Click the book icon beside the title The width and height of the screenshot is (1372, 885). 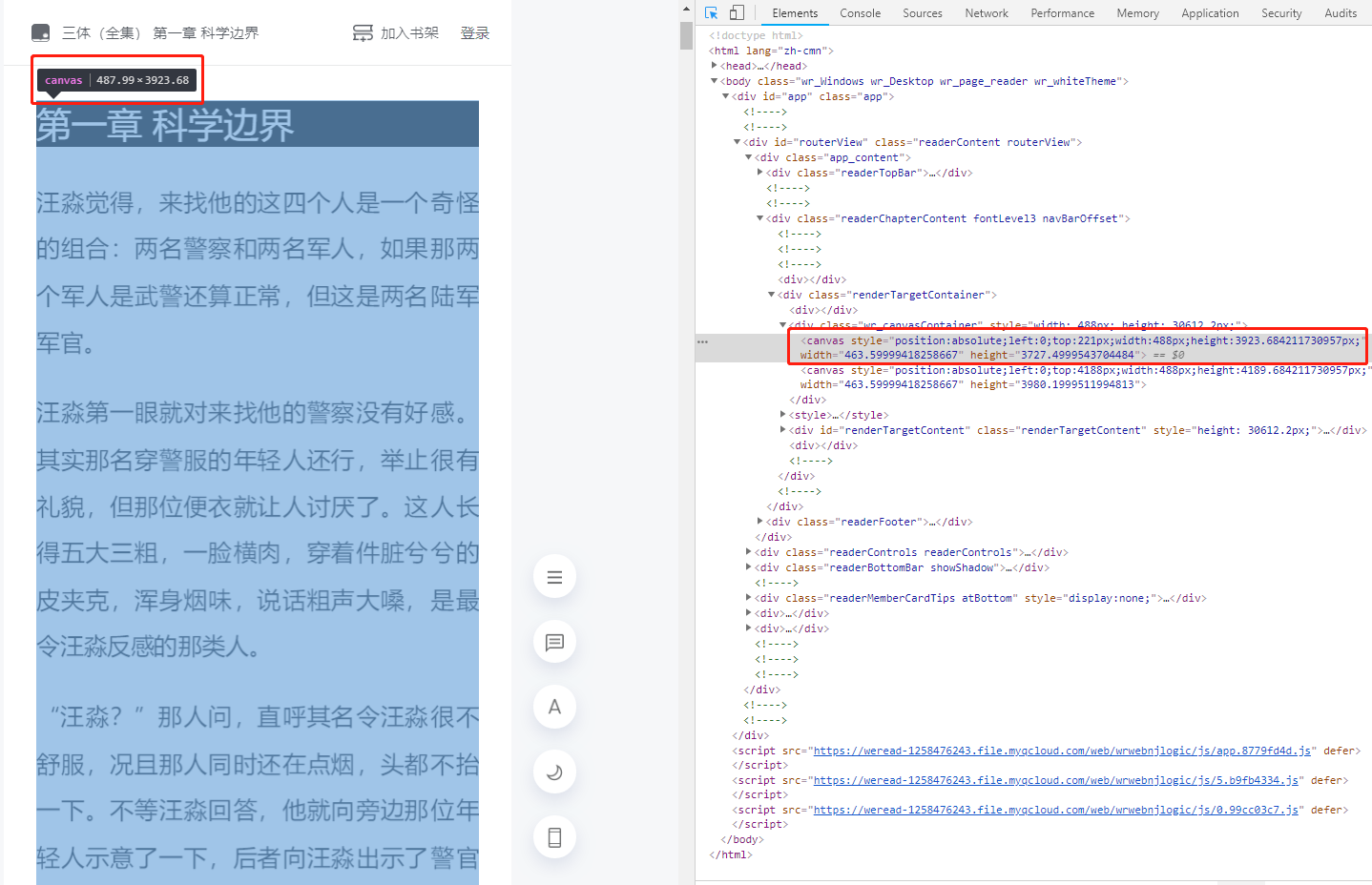40,33
